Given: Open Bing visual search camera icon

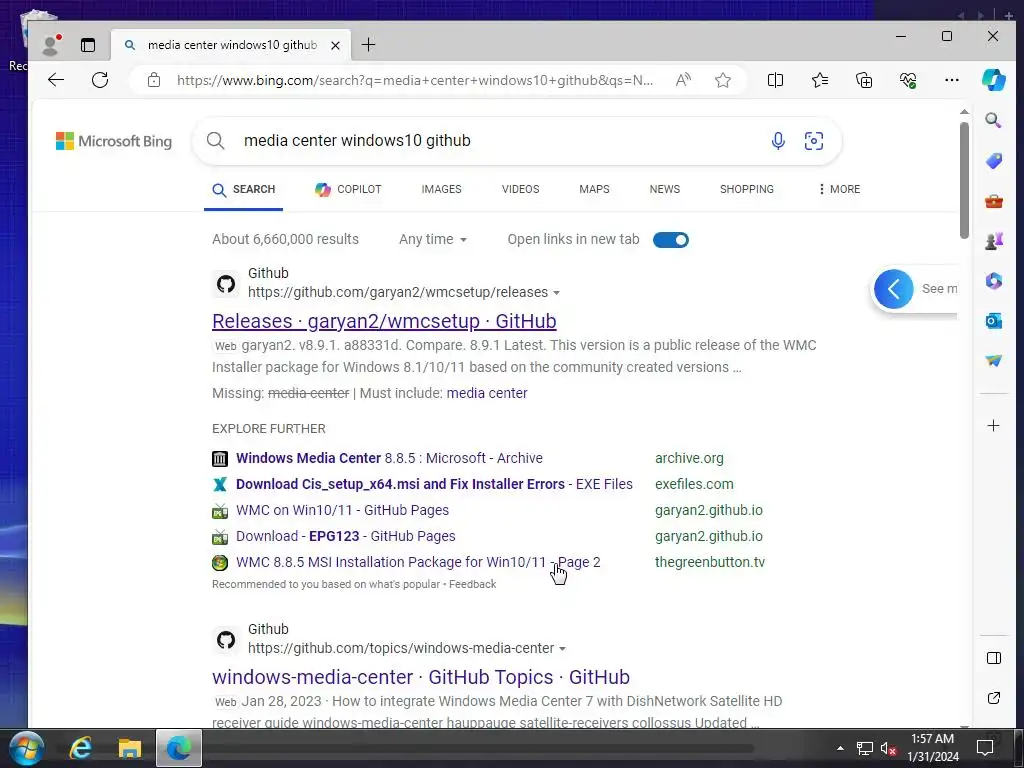Looking at the screenshot, I should click(814, 141).
